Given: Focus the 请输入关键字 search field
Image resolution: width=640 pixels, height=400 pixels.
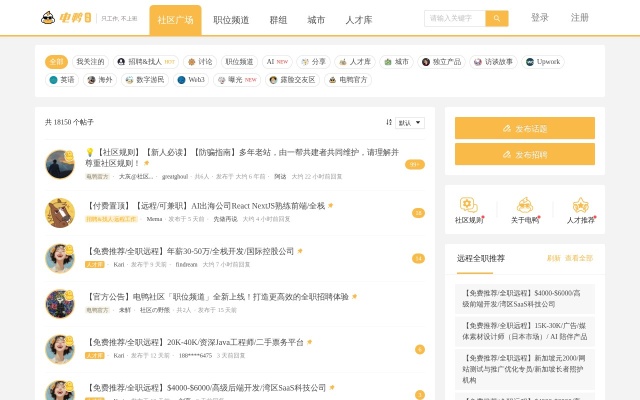Looking at the screenshot, I should click(454, 18).
